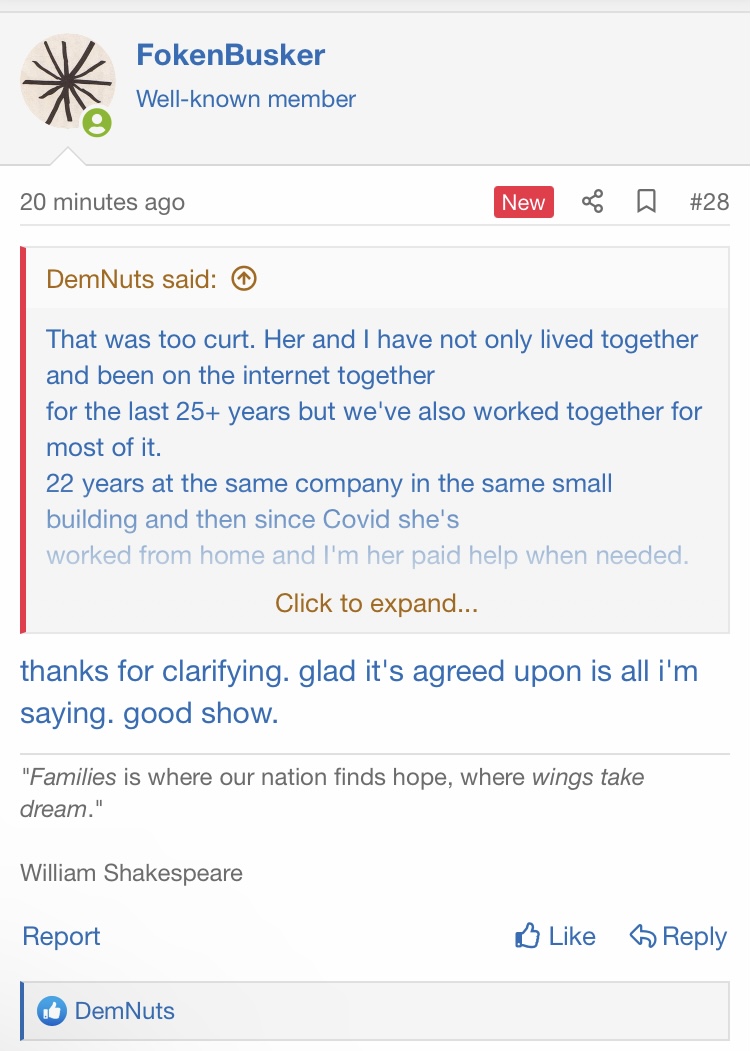Click the thumbs-up Like icon
The width and height of the screenshot is (750, 1051).
[527, 937]
